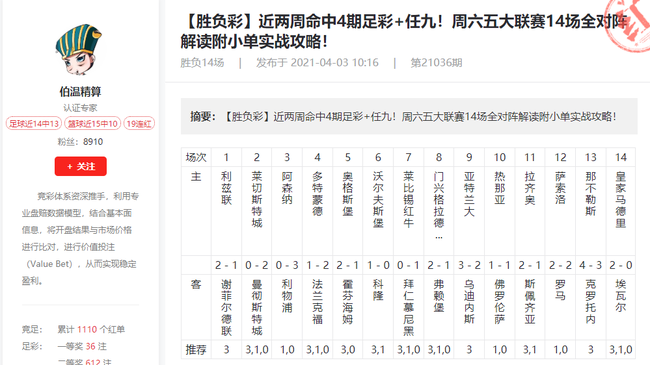This screenshot has height=365, width=650.
Task: Click the fan count 8910
Action: (x=93, y=142)
